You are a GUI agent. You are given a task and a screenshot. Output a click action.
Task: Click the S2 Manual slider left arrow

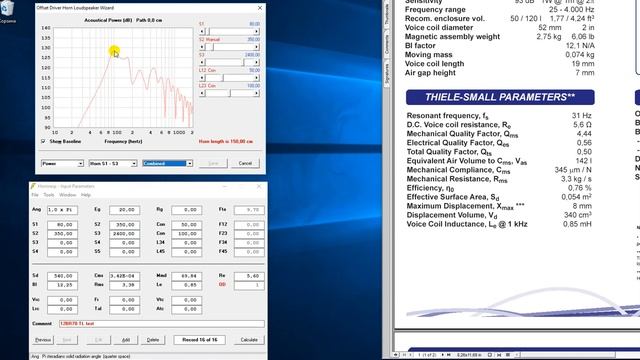tap(202, 47)
